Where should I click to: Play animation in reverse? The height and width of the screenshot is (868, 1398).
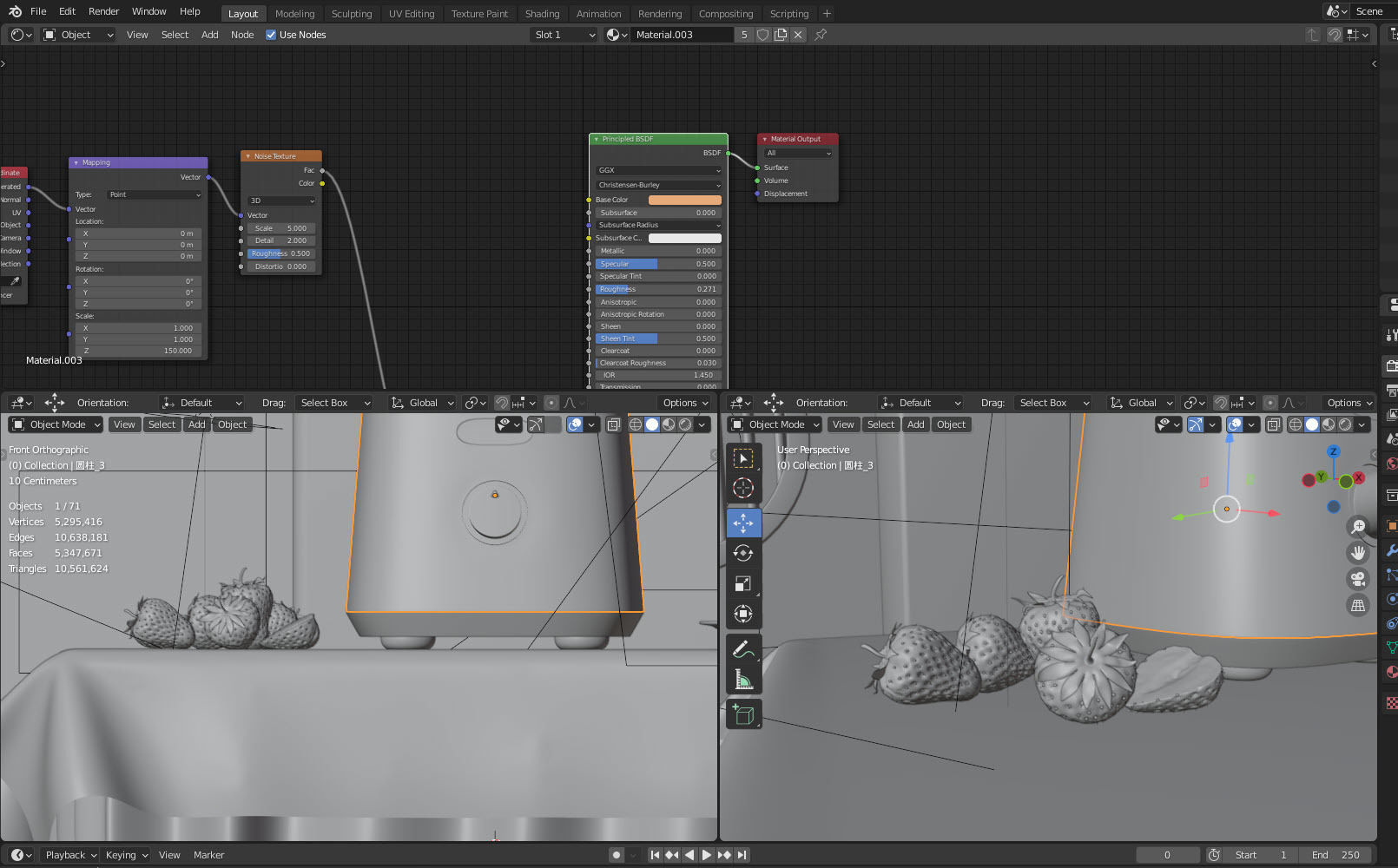(689, 855)
